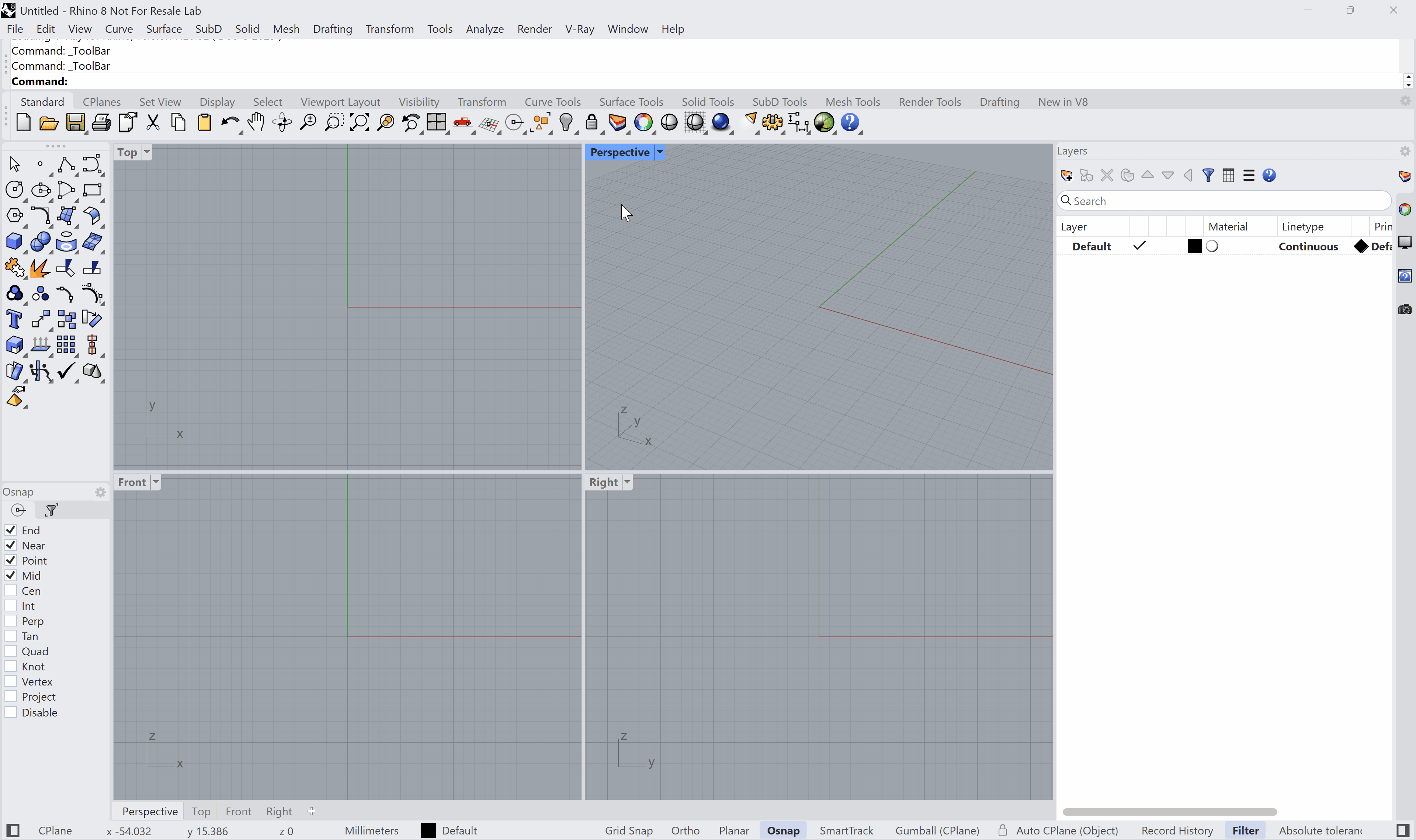Click the camera icon on right sidebar
The height and width of the screenshot is (840, 1416).
tap(1405, 309)
